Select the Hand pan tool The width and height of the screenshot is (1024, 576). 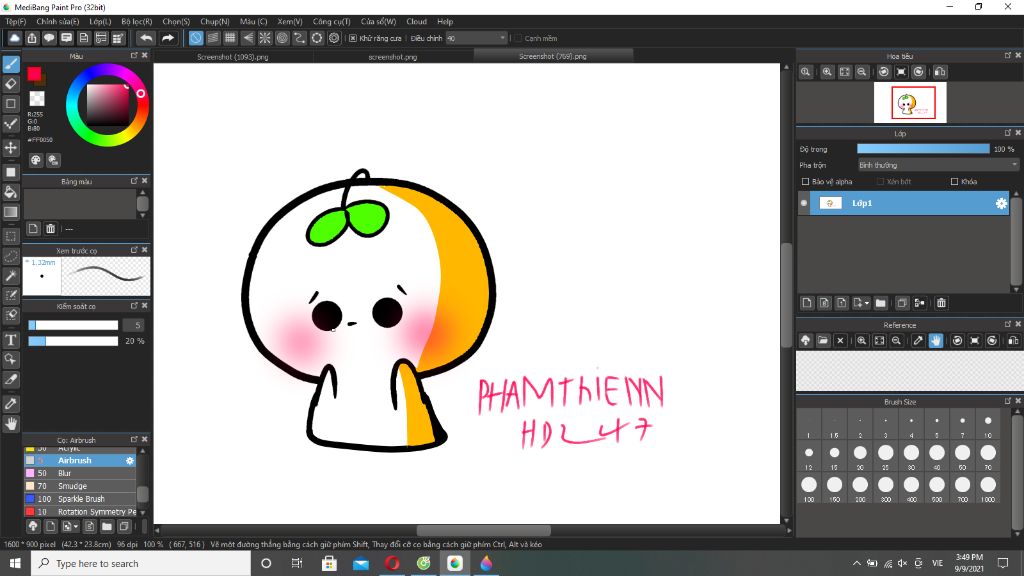pyautogui.click(x=11, y=424)
